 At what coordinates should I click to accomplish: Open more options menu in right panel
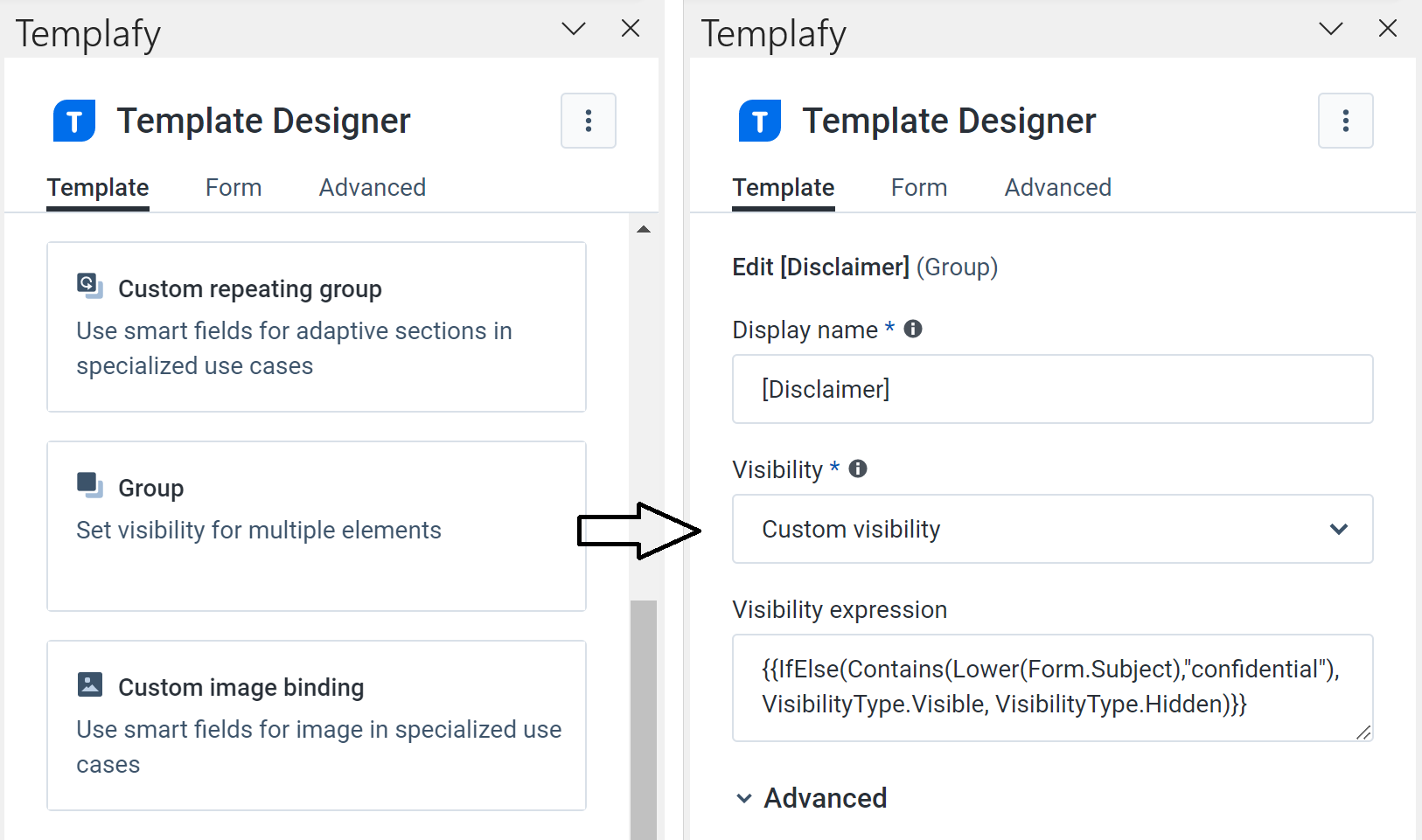click(x=1345, y=121)
